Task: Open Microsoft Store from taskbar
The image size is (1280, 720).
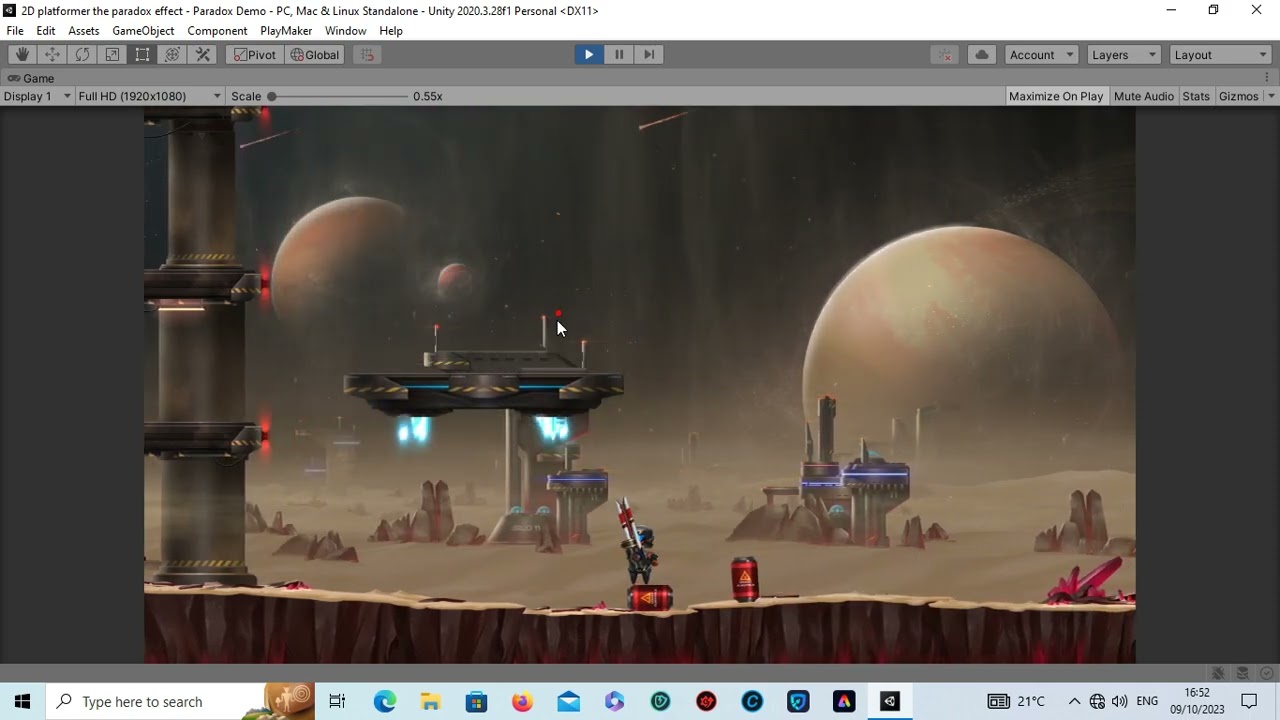Action: click(x=476, y=701)
